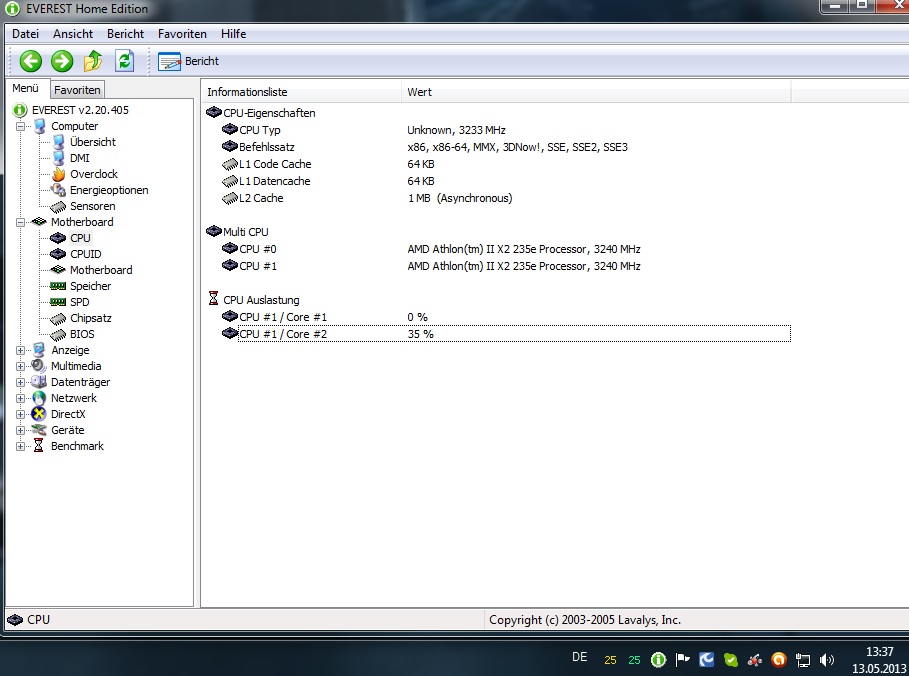Open the BIOS chip icon
Viewport: 909px width, 676px height.
[58, 335]
